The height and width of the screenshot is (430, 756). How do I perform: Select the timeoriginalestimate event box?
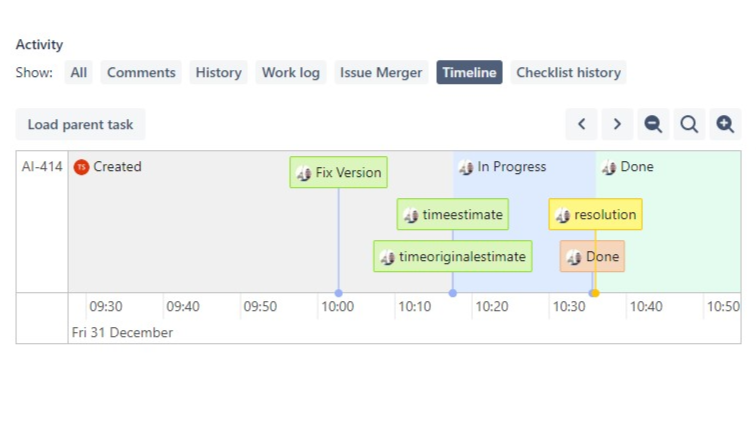[453, 256]
